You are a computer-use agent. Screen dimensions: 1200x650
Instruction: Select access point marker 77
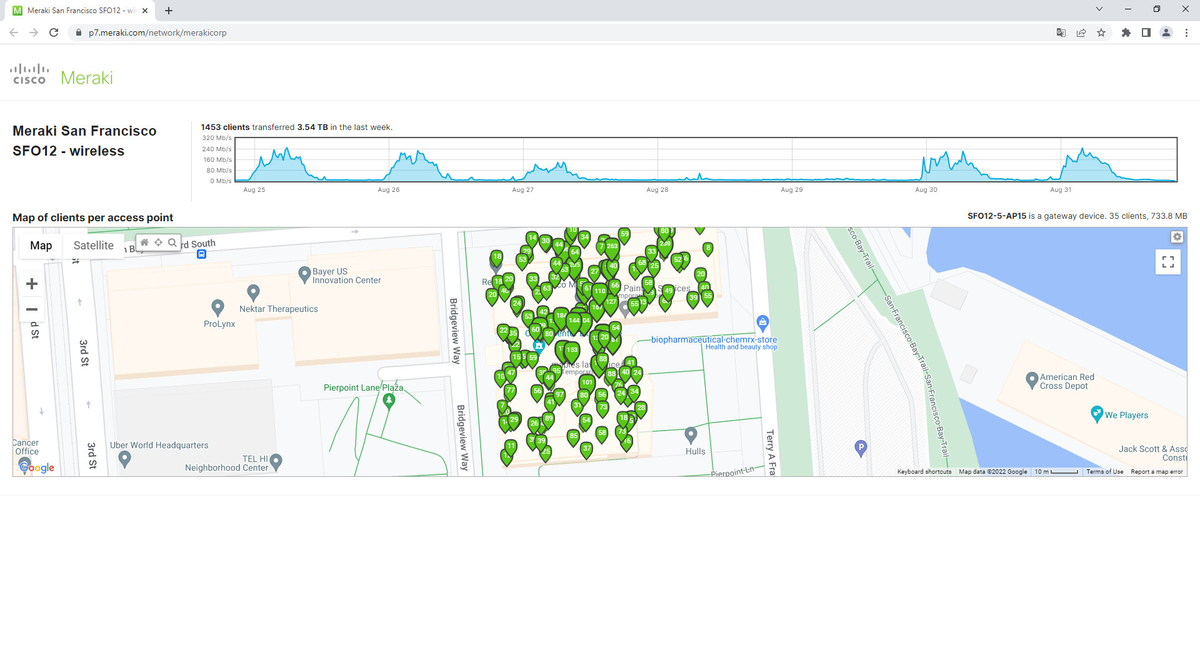(x=510, y=392)
